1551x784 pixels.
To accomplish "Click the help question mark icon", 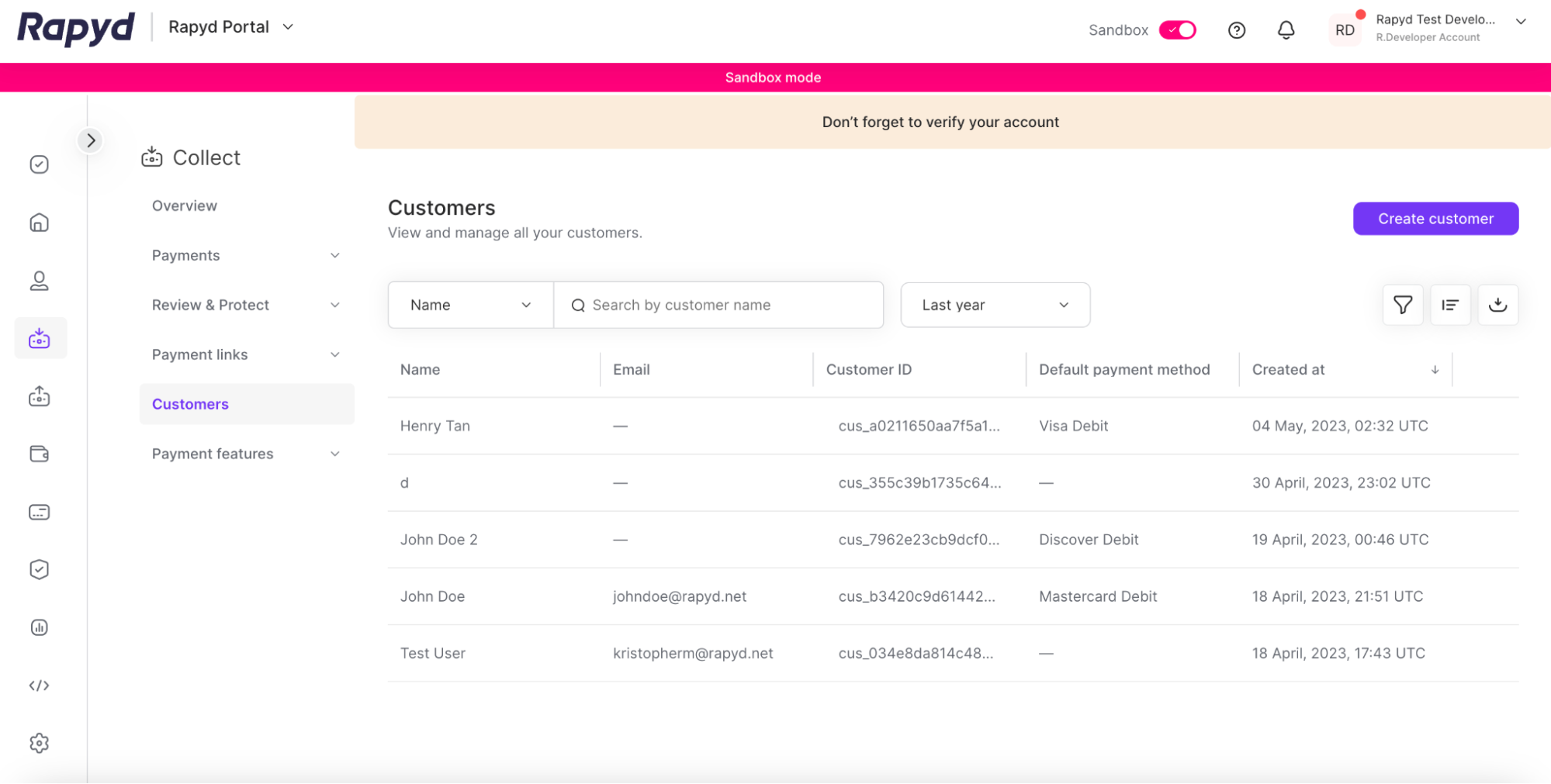I will point(1237,30).
